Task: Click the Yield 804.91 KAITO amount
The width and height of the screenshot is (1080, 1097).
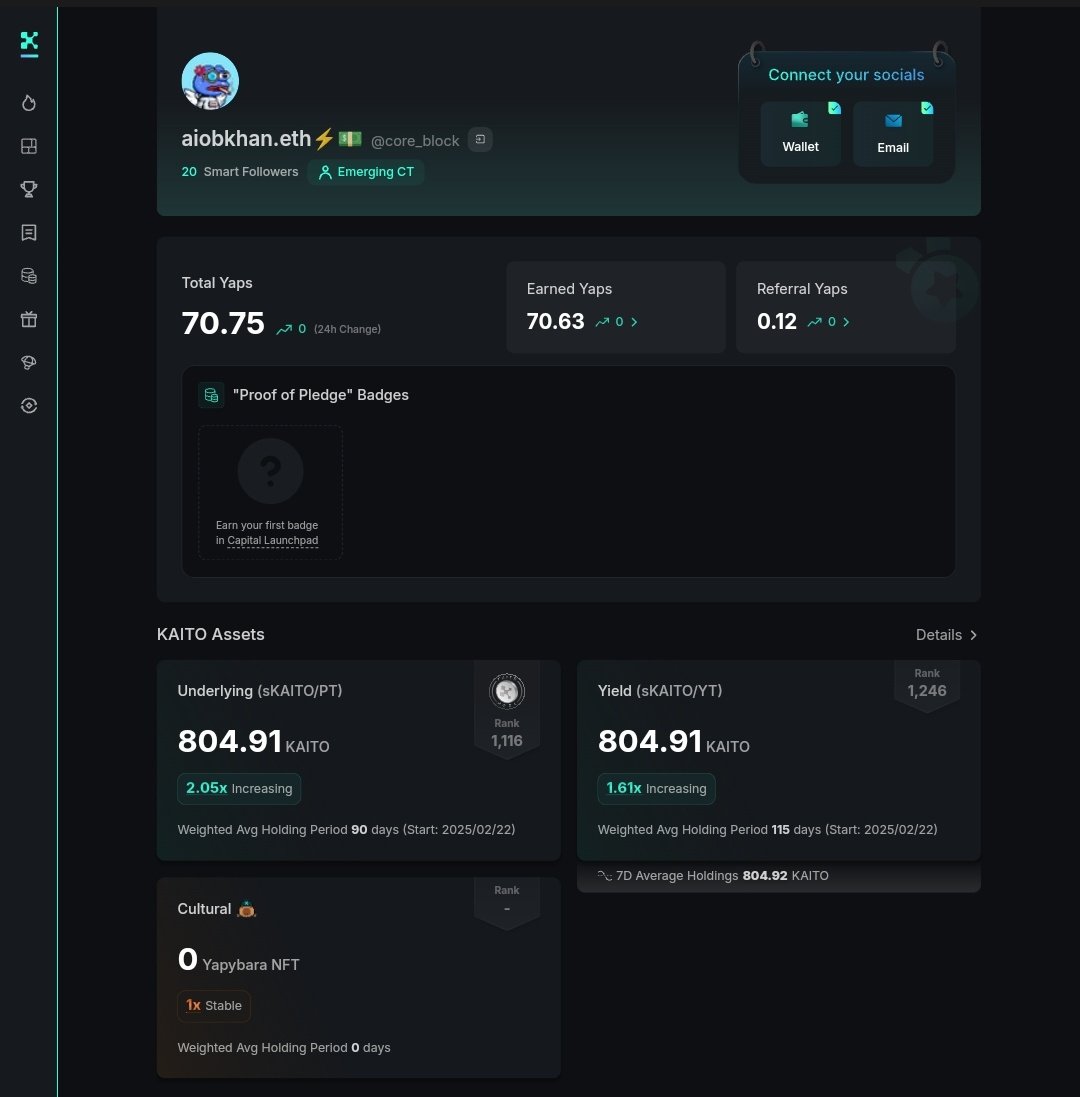Action: click(674, 742)
